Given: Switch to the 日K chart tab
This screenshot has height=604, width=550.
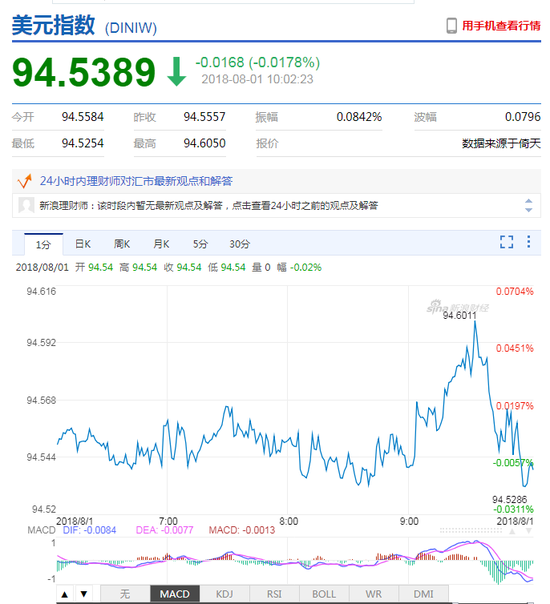Looking at the screenshot, I should 83,244.
